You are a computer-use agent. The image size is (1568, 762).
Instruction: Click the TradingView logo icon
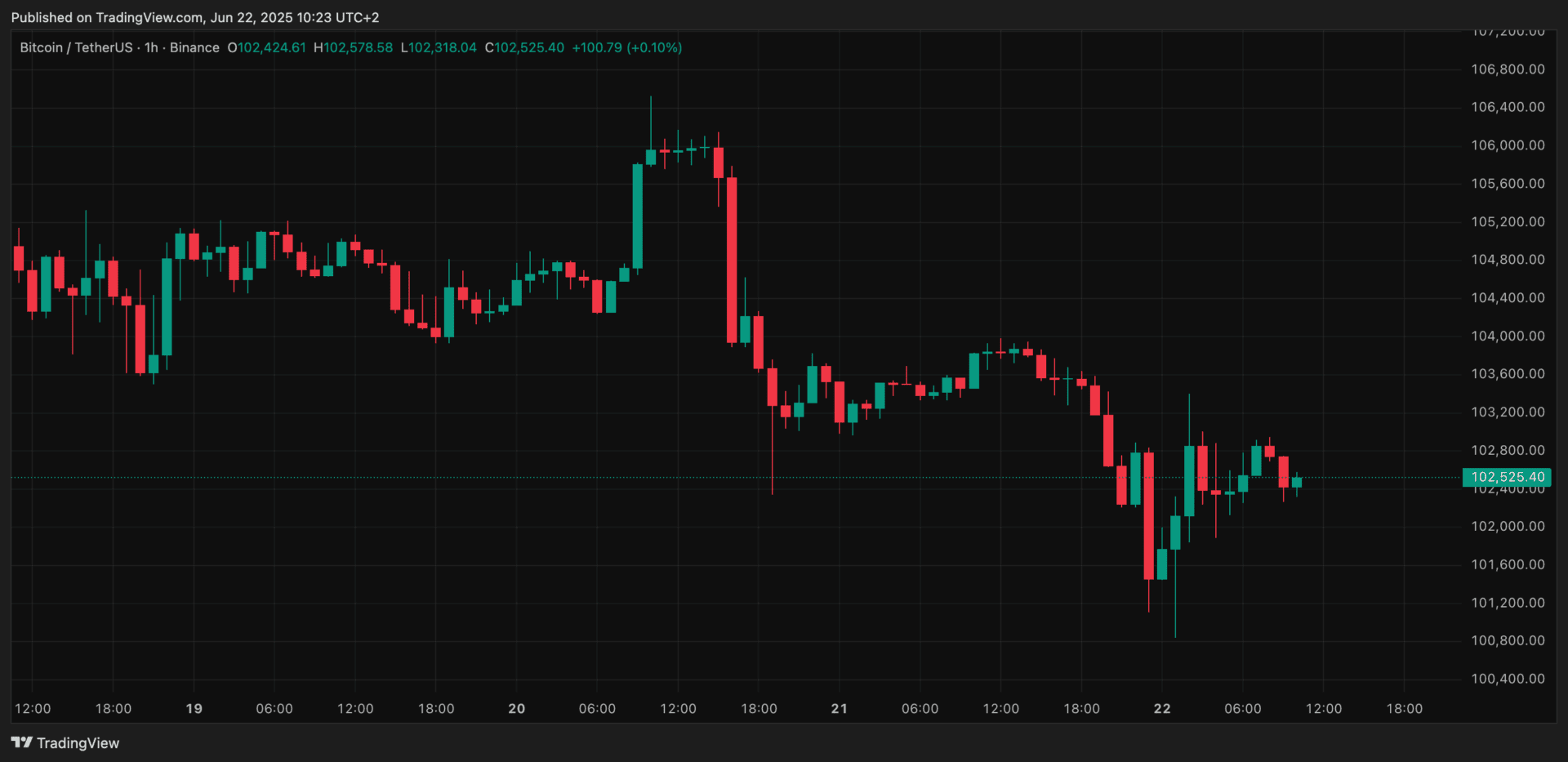21,742
